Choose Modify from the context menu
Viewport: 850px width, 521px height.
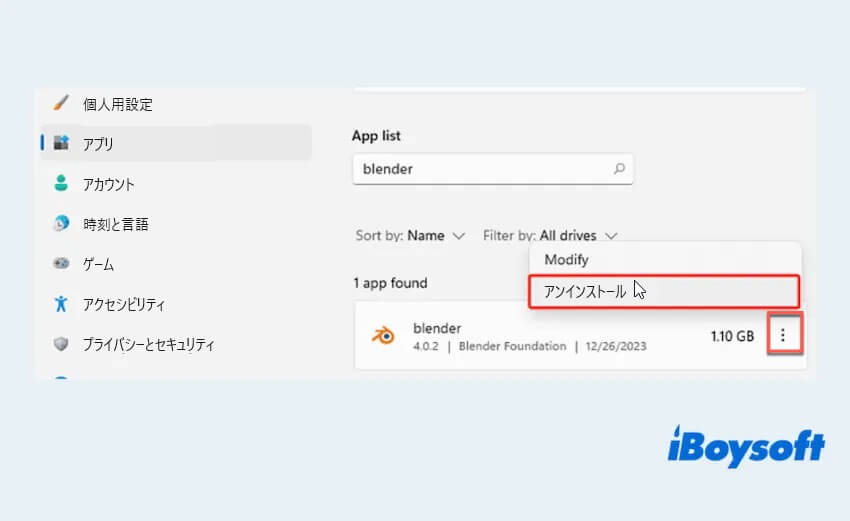[565, 259]
